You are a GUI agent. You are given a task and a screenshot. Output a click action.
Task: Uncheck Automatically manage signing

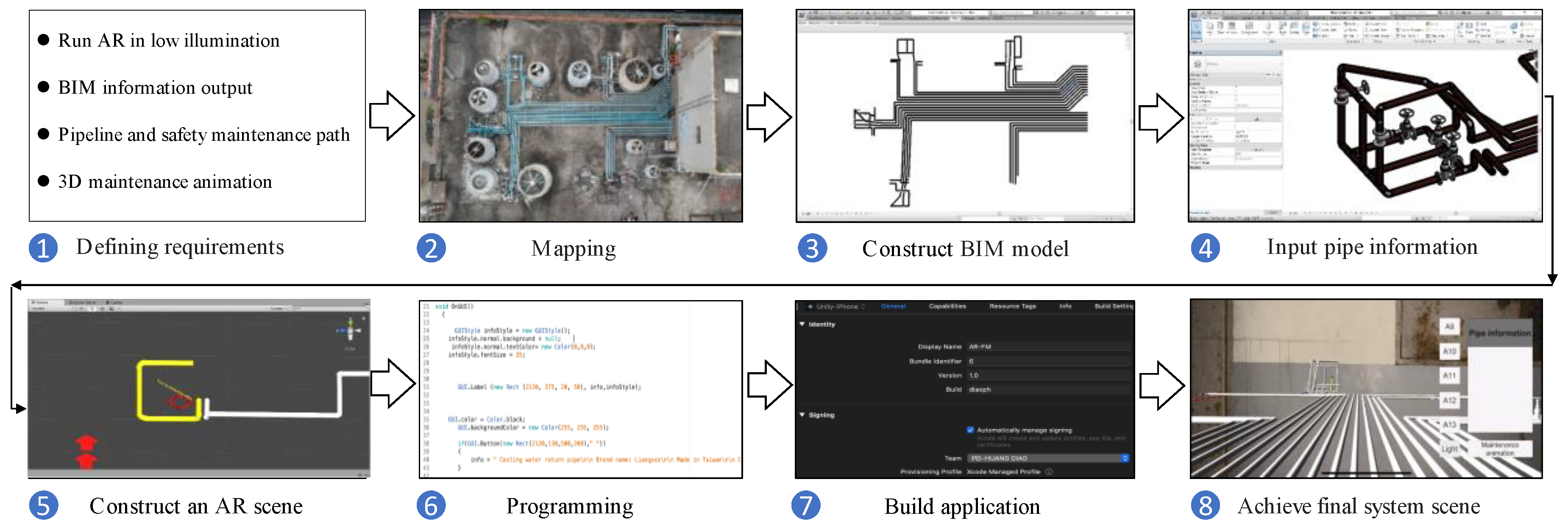coord(970,430)
